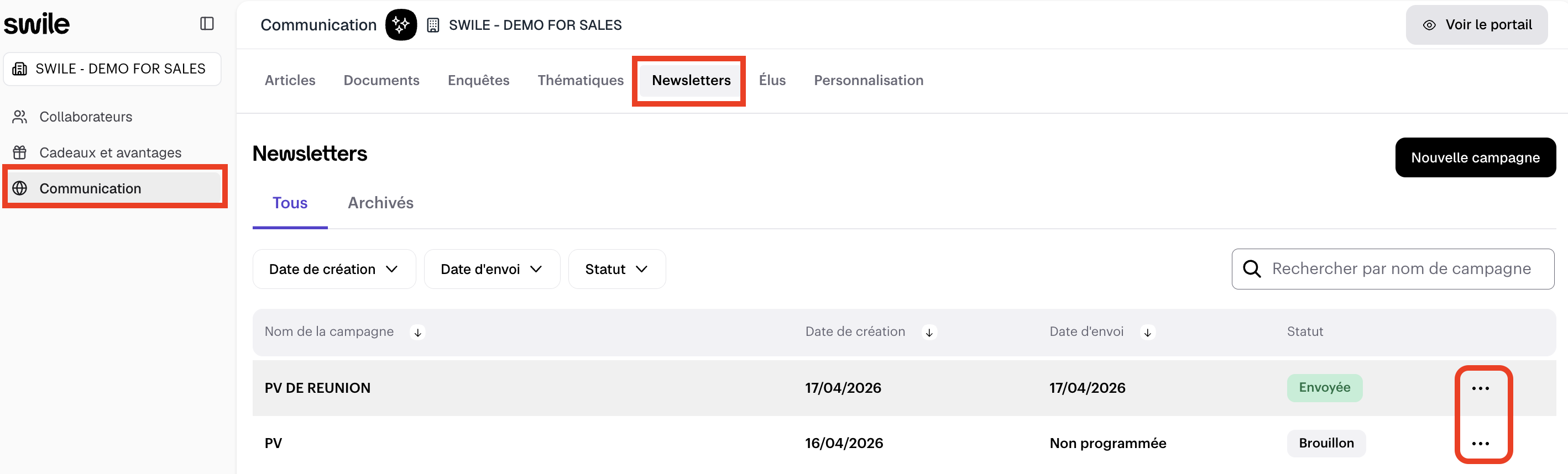Screen dimensions: 1568x474
Task: Sort by Nom de la campagne arrow
Action: coord(417,332)
